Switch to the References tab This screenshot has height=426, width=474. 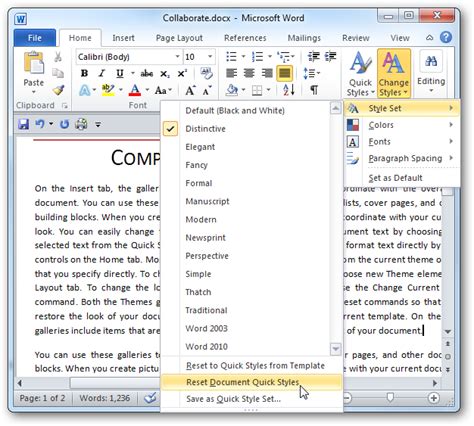[245, 38]
